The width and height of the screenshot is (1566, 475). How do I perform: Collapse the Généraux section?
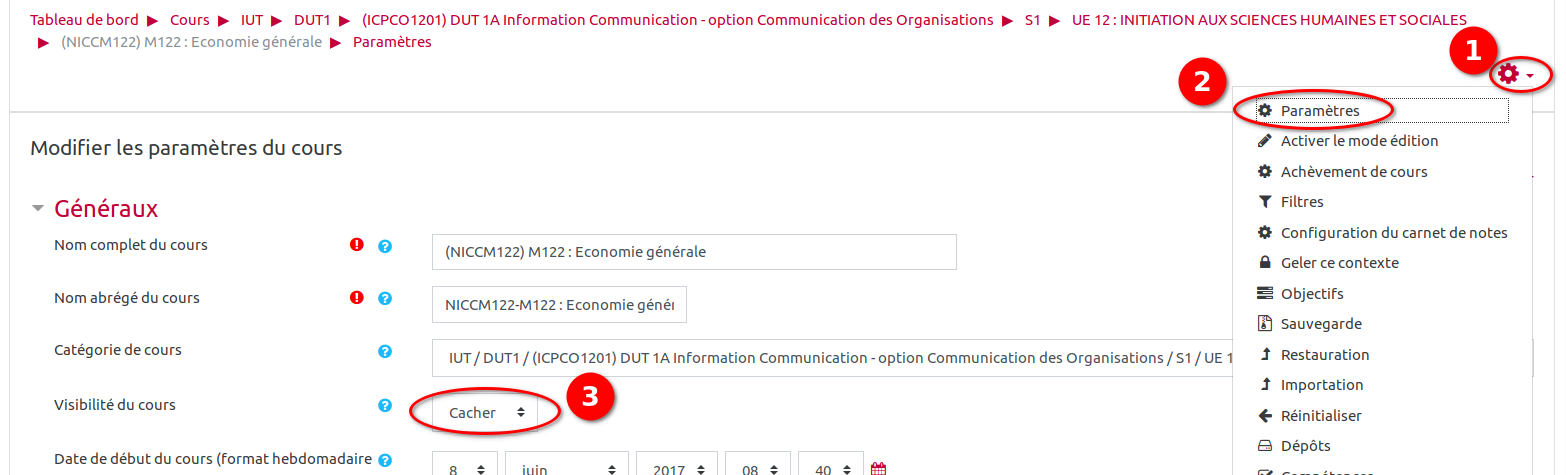(39, 209)
